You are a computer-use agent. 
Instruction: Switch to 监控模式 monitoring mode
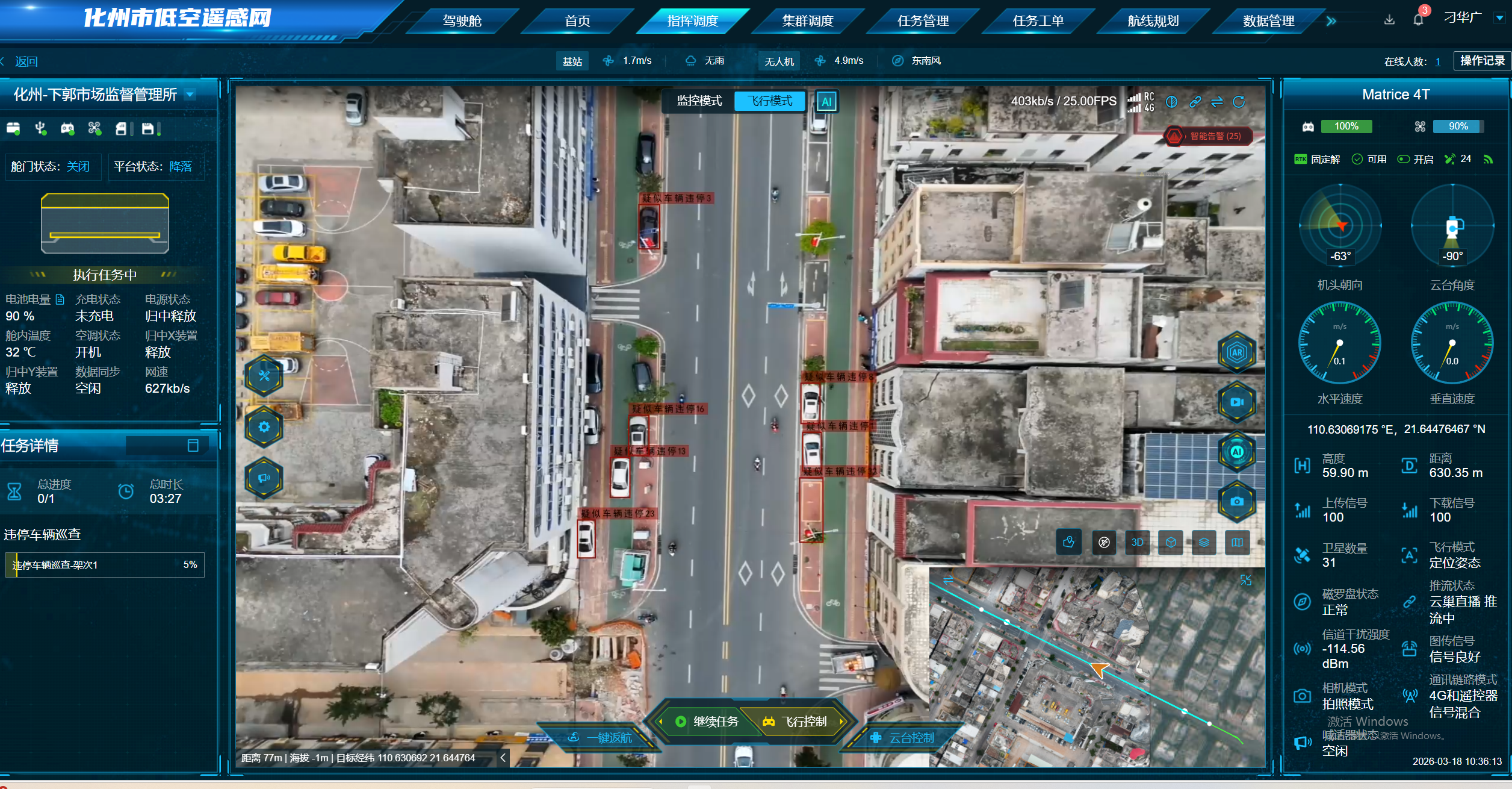[x=699, y=101]
